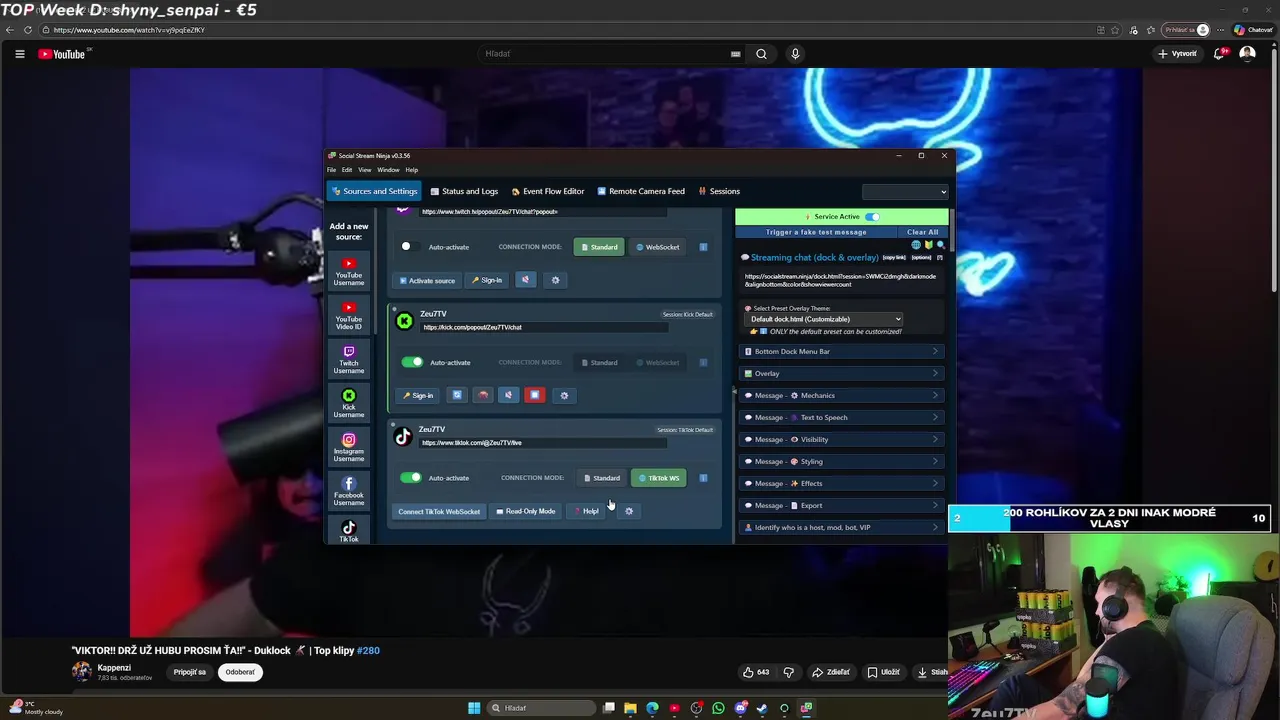Mute the Twitch source speaker icon
This screenshot has height=720, width=1280.
tap(525, 280)
